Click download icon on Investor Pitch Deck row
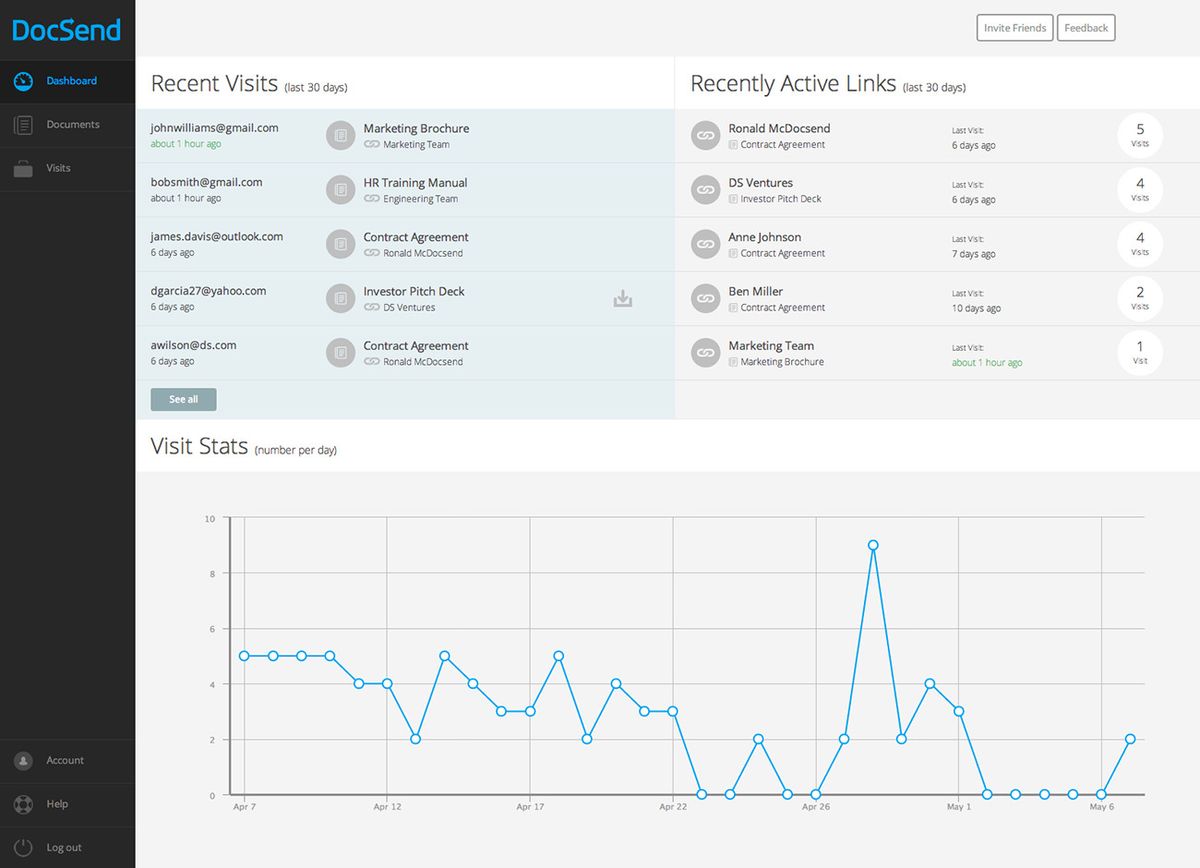Image resolution: width=1200 pixels, height=868 pixels. pos(623,298)
